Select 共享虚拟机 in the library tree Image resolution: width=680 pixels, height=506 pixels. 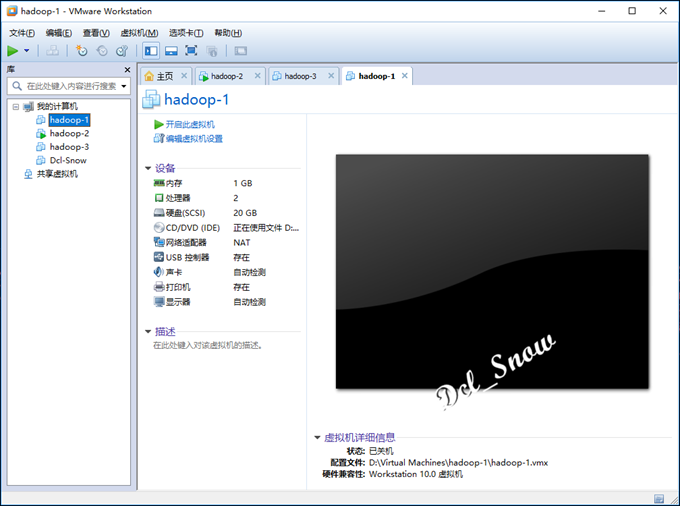click(x=57, y=174)
